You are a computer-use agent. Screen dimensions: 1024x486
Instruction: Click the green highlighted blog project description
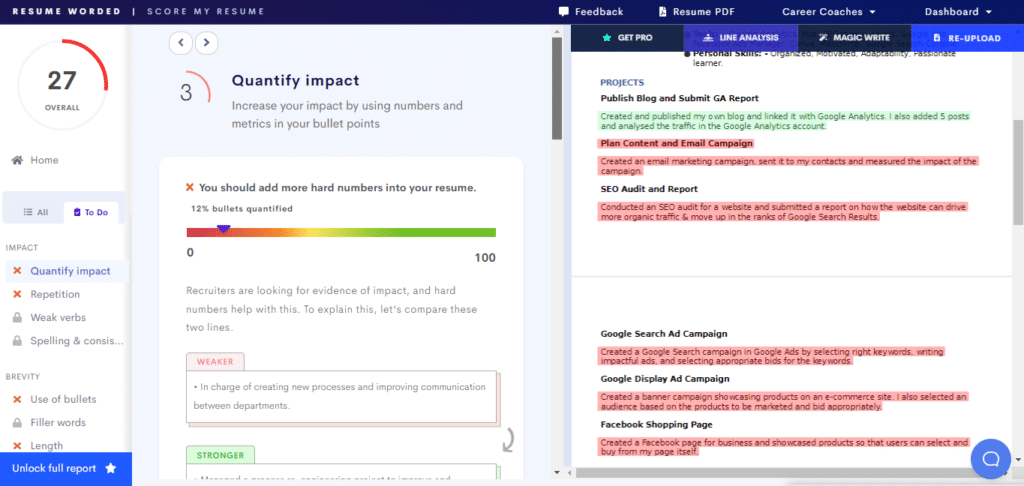784,121
